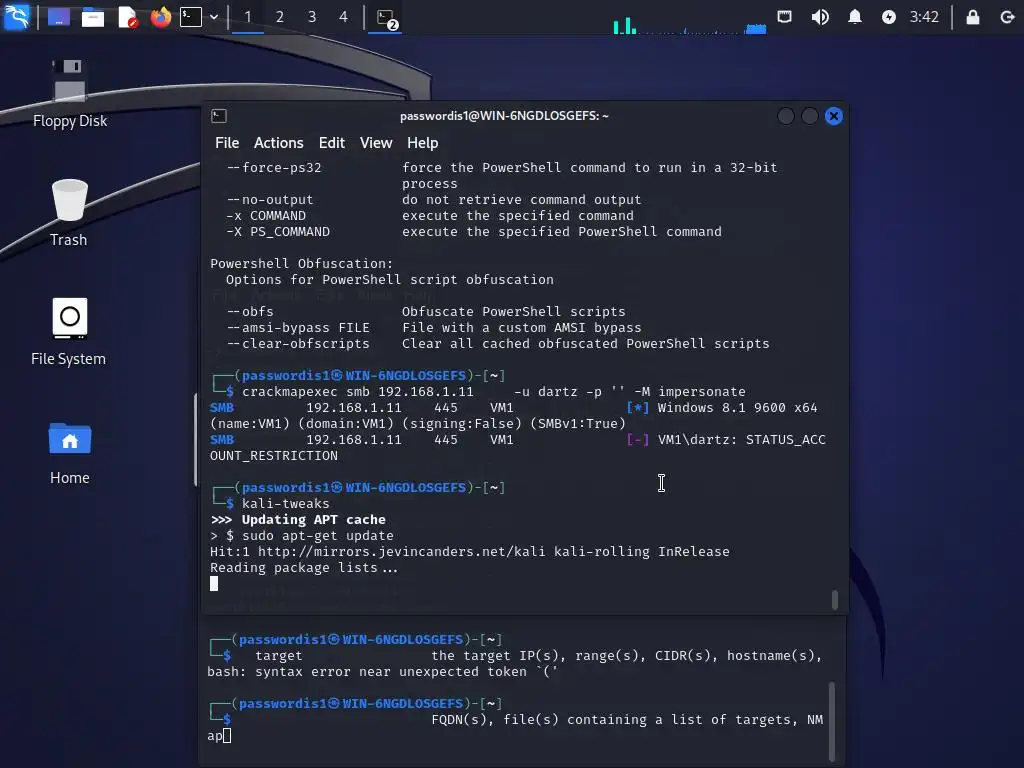The height and width of the screenshot is (768, 1024).
Task: Open the volume control tray icon
Action: [x=820, y=17]
